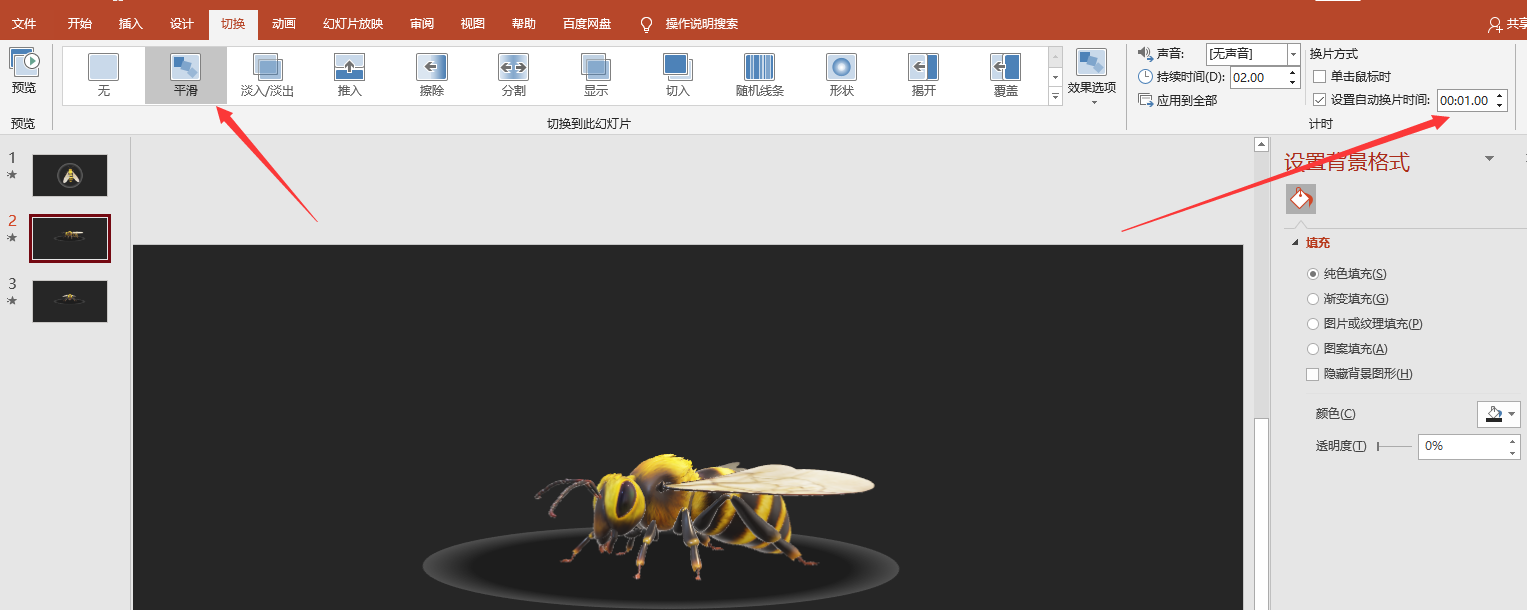Collapse the 填充 section triangle
Viewport: 1527px width, 610px height.
1295,243
